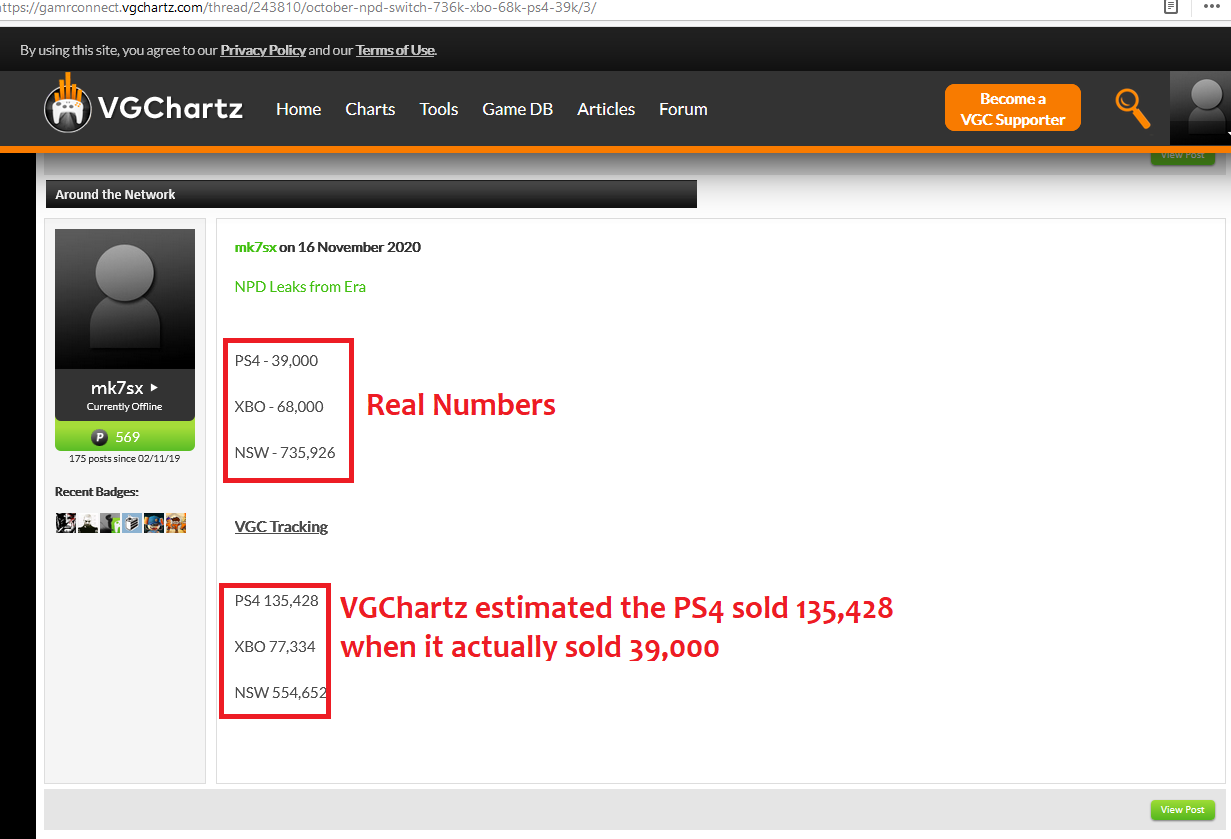Open the Articles menu
This screenshot has height=839, width=1231.
pyautogui.click(x=606, y=109)
